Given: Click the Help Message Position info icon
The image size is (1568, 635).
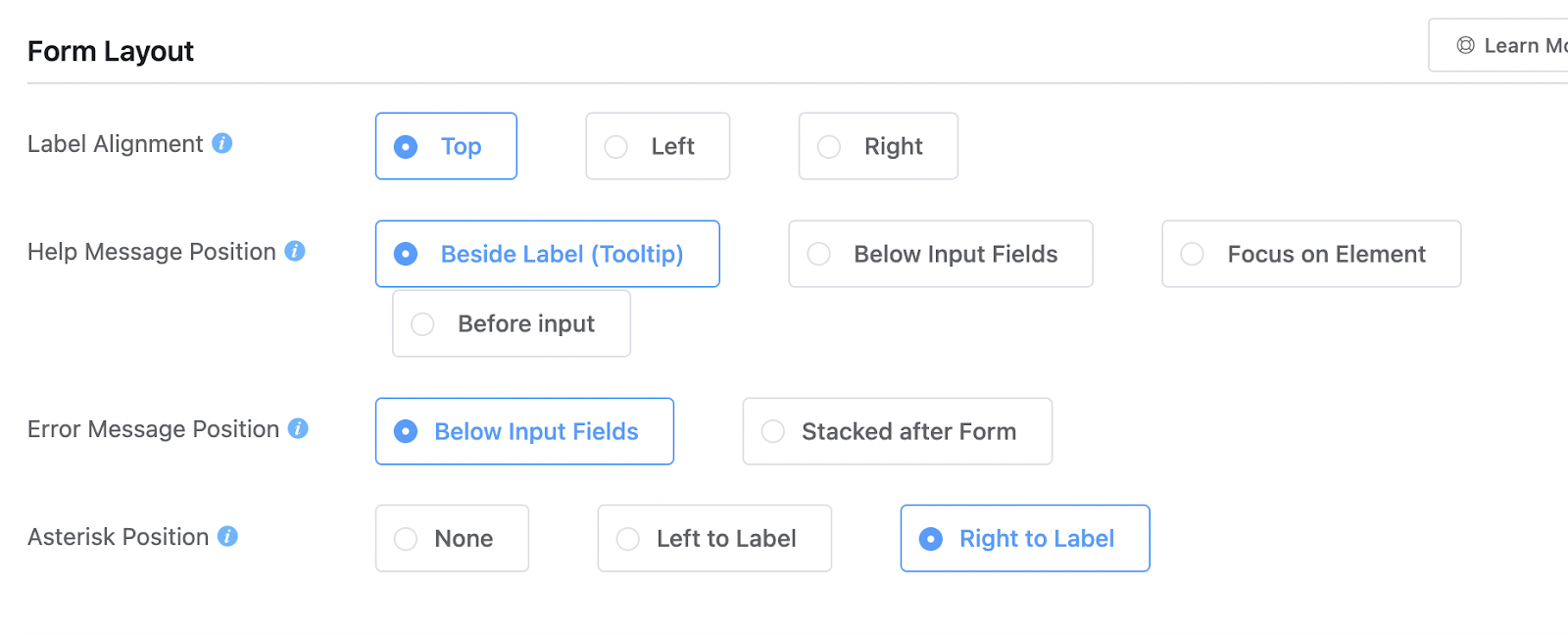Looking at the screenshot, I should [295, 251].
